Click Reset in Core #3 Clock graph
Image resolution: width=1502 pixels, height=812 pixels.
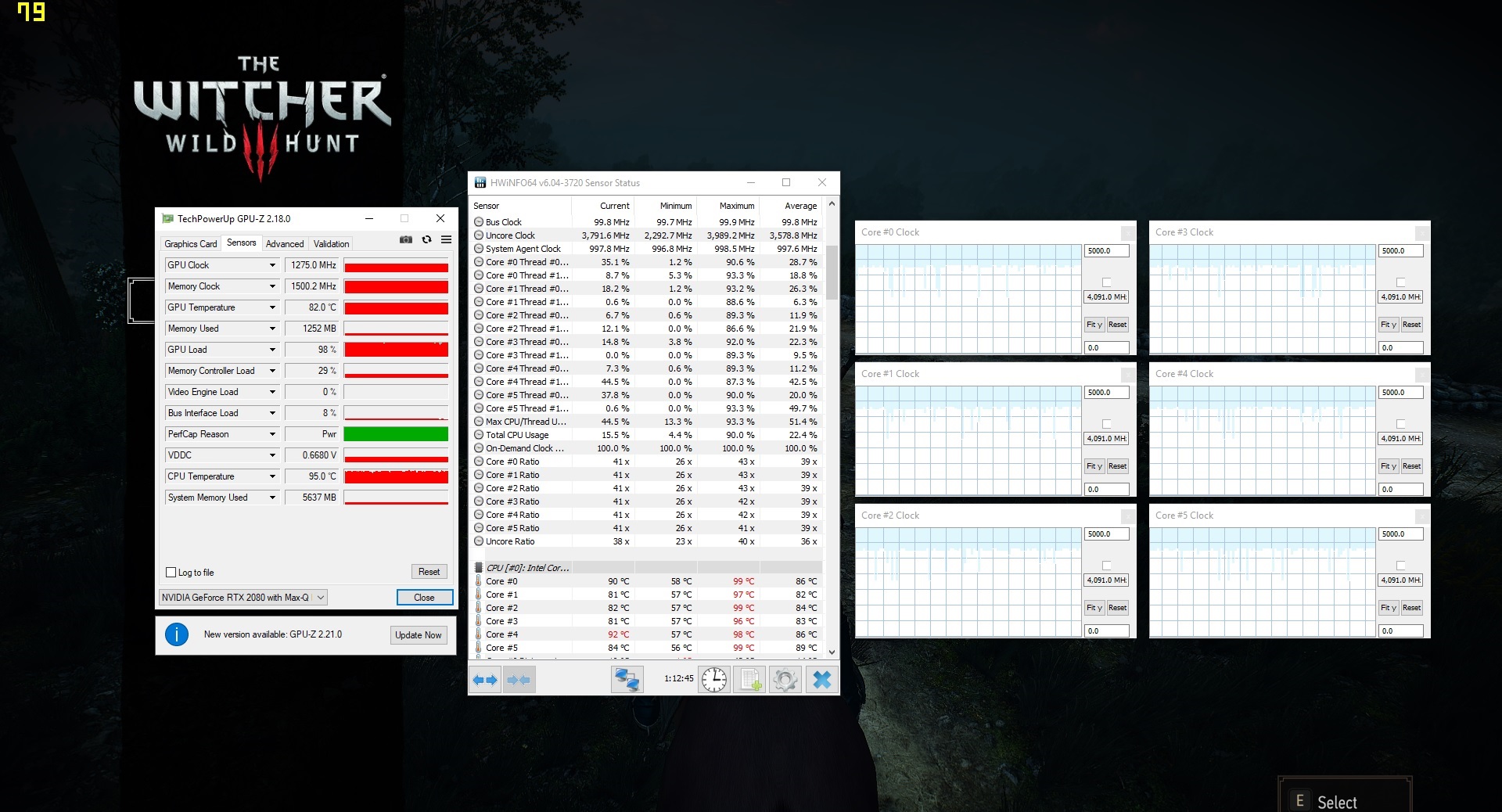click(1411, 325)
